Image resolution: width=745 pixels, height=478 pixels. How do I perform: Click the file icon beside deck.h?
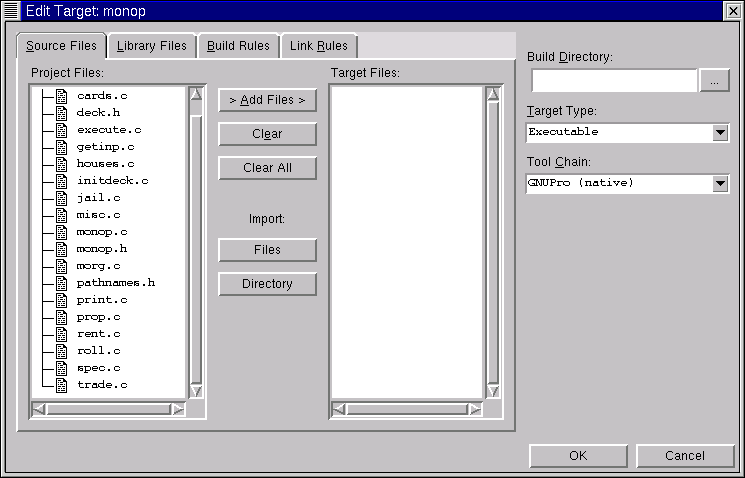point(61,113)
